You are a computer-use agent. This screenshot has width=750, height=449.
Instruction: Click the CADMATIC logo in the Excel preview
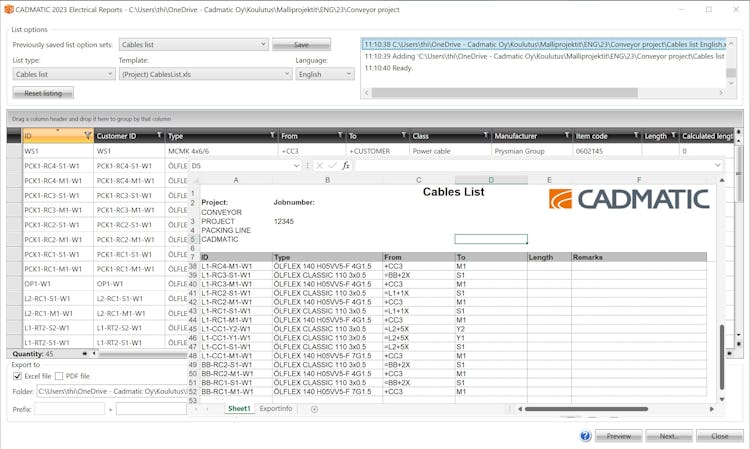pyautogui.click(x=629, y=199)
